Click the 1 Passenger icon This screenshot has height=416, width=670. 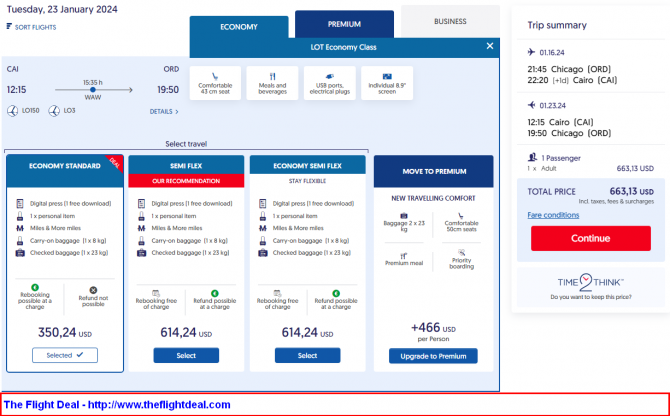[x=532, y=157]
